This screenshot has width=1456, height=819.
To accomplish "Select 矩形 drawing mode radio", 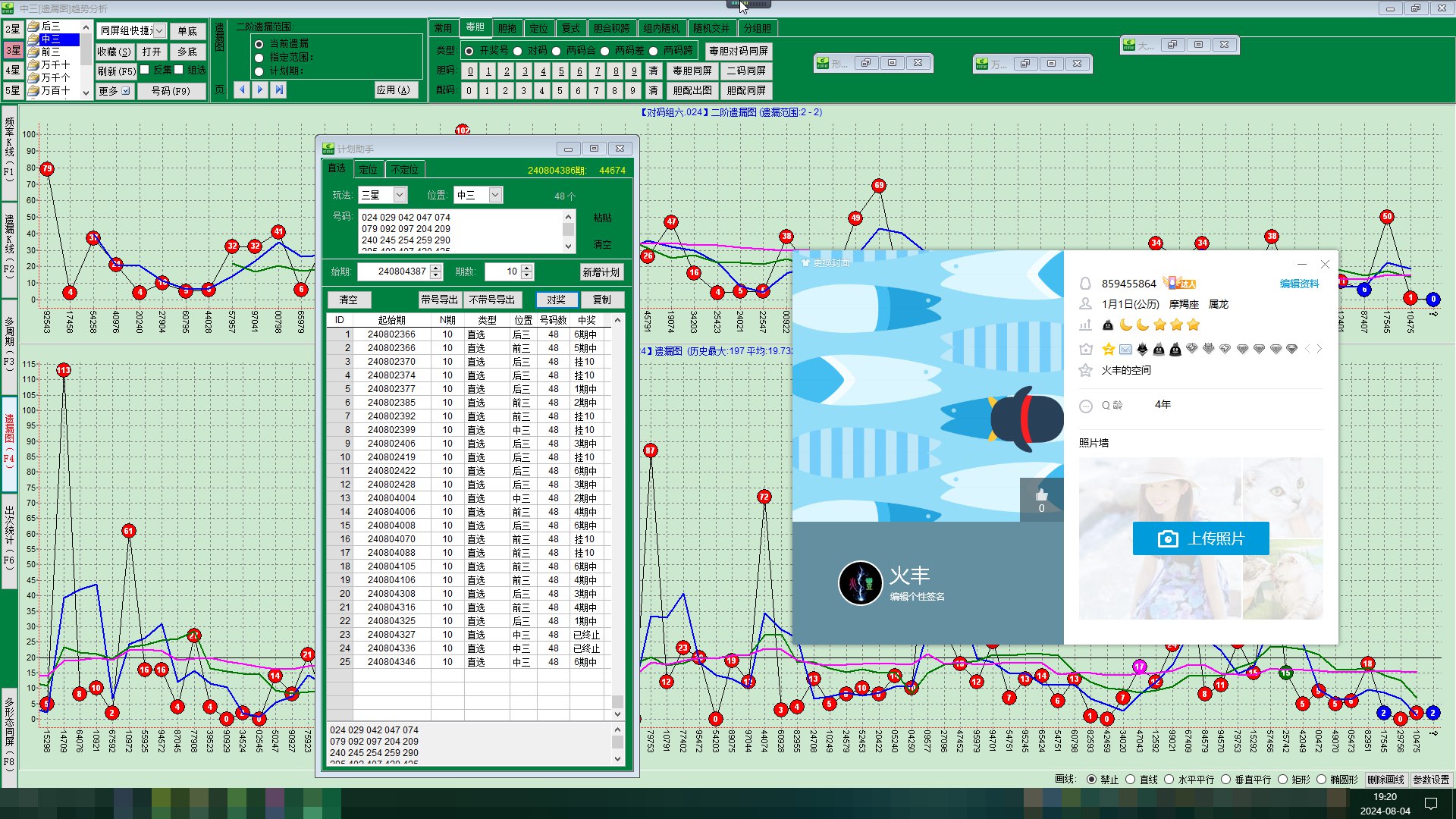I will click(x=1282, y=780).
